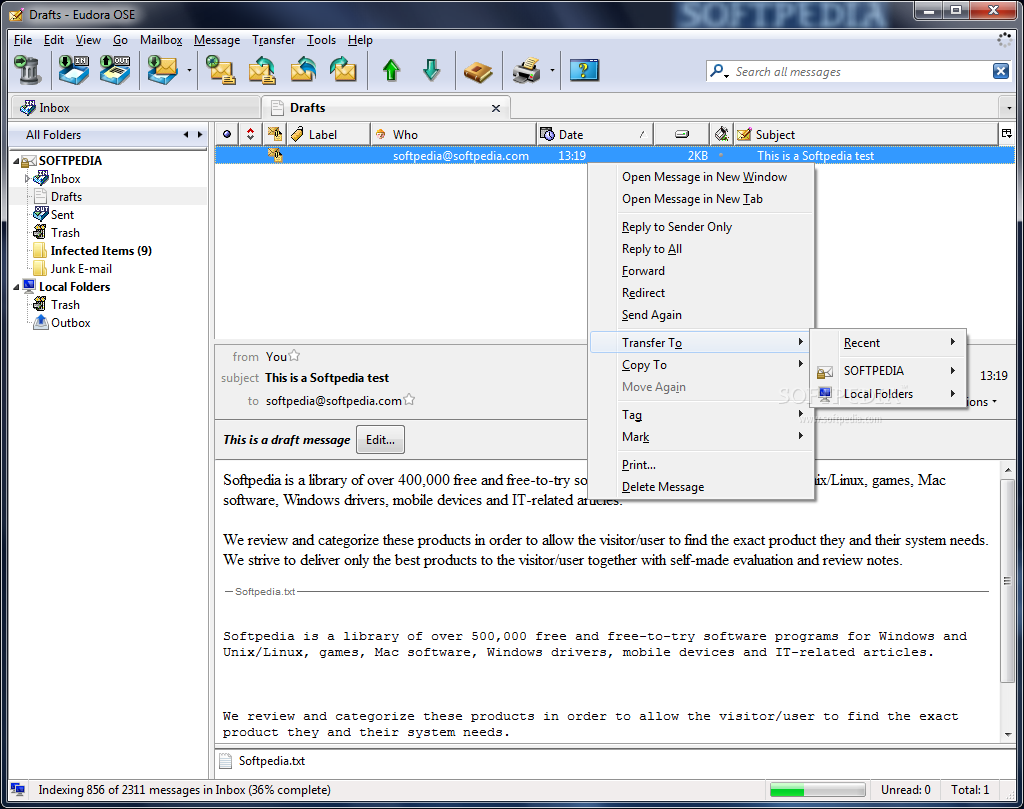The image size is (1024, 809).
Task: Open the tab list dropdown arrow
Action: pos(1009,108)
